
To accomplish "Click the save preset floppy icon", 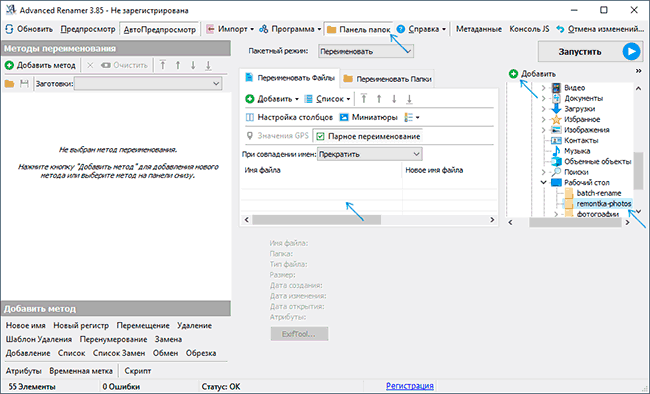I will point(24,84).
